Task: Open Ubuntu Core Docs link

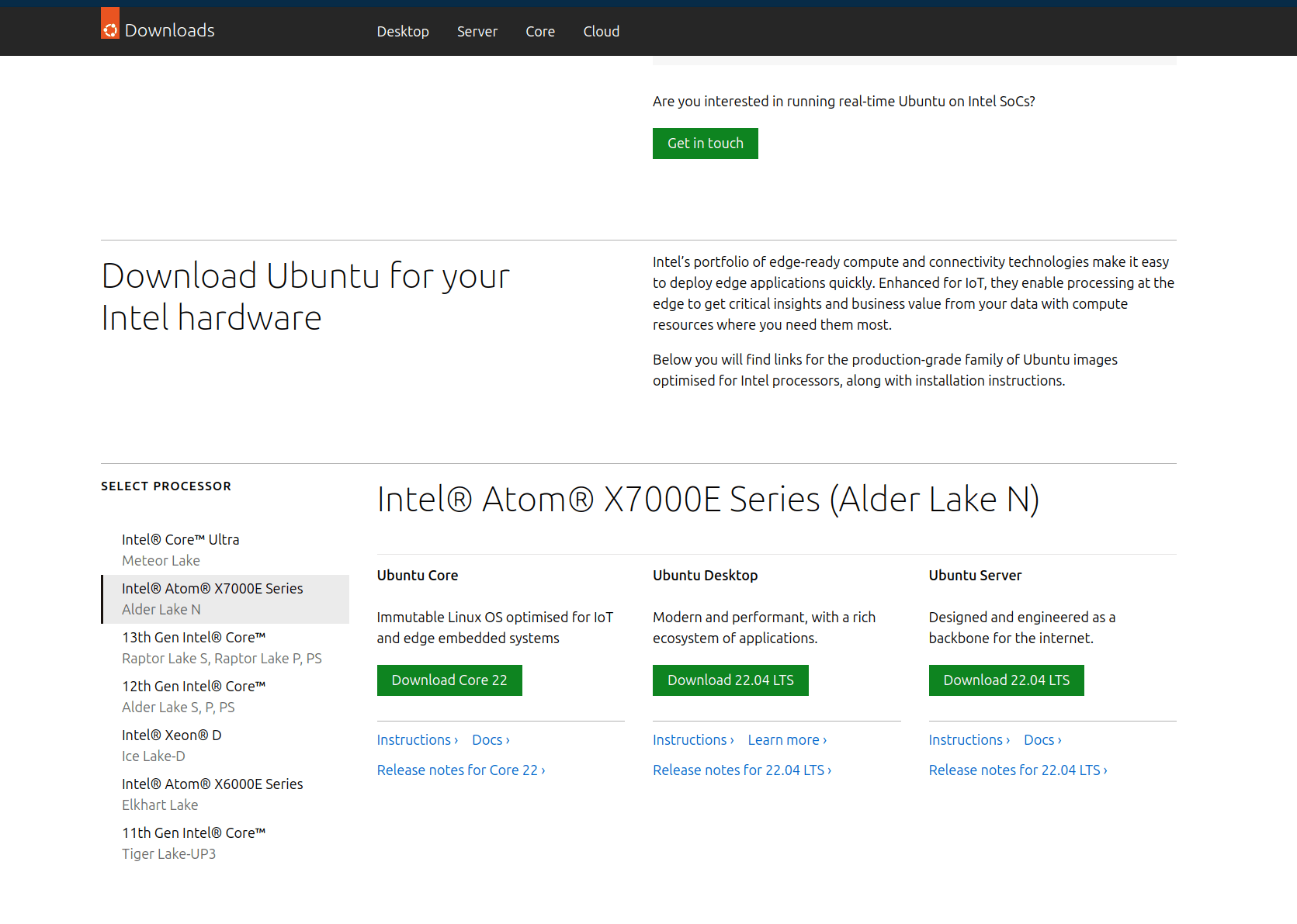Action: tap(491, 740)
